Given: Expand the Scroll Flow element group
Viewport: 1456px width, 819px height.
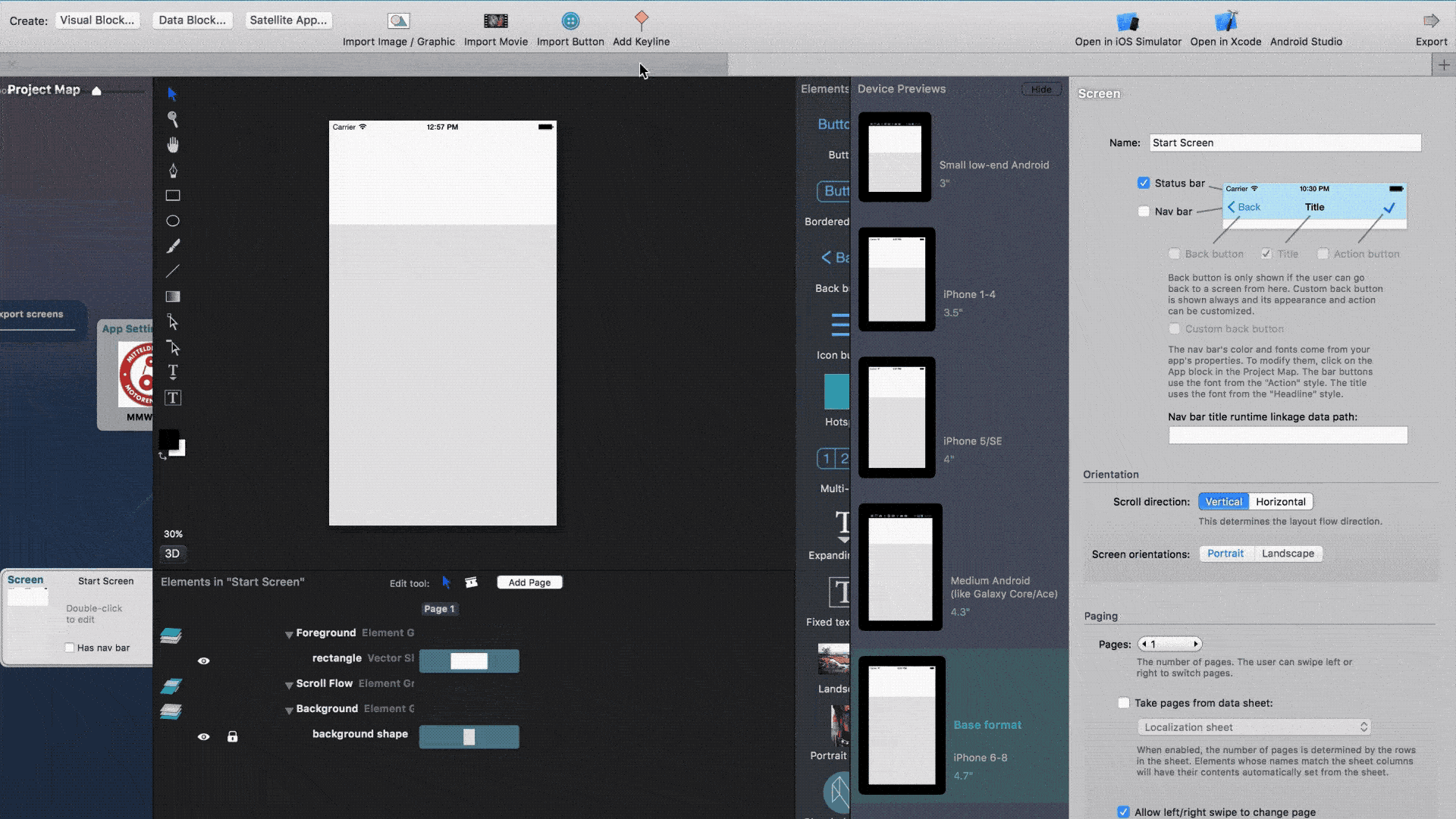Looking at the screenshot, I should coord(288,683).
